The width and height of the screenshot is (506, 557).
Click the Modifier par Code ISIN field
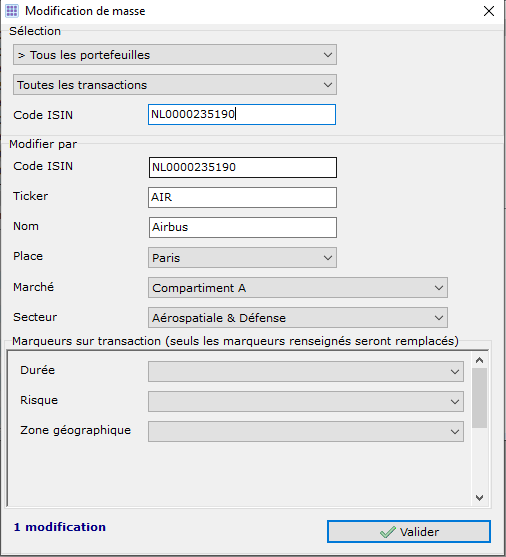tap(243, 167)
